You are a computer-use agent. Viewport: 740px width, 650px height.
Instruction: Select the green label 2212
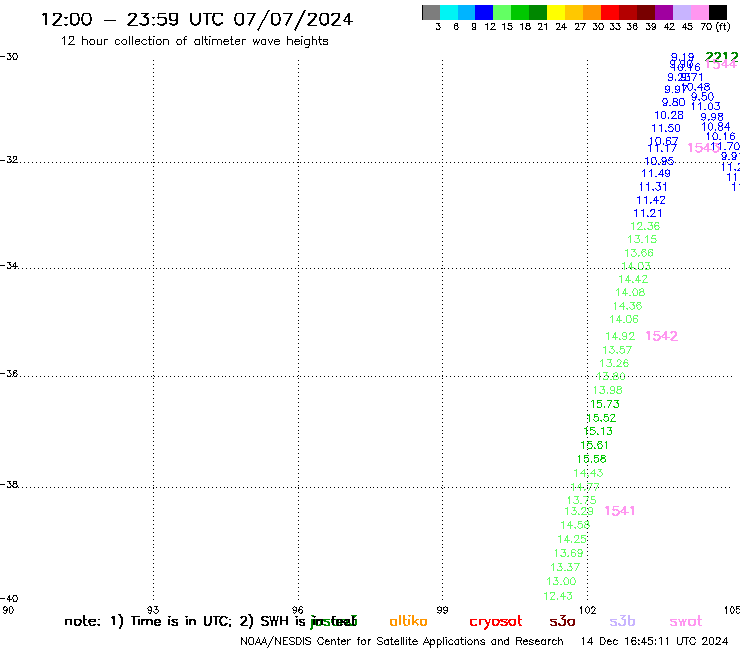[x=722, y=57]
